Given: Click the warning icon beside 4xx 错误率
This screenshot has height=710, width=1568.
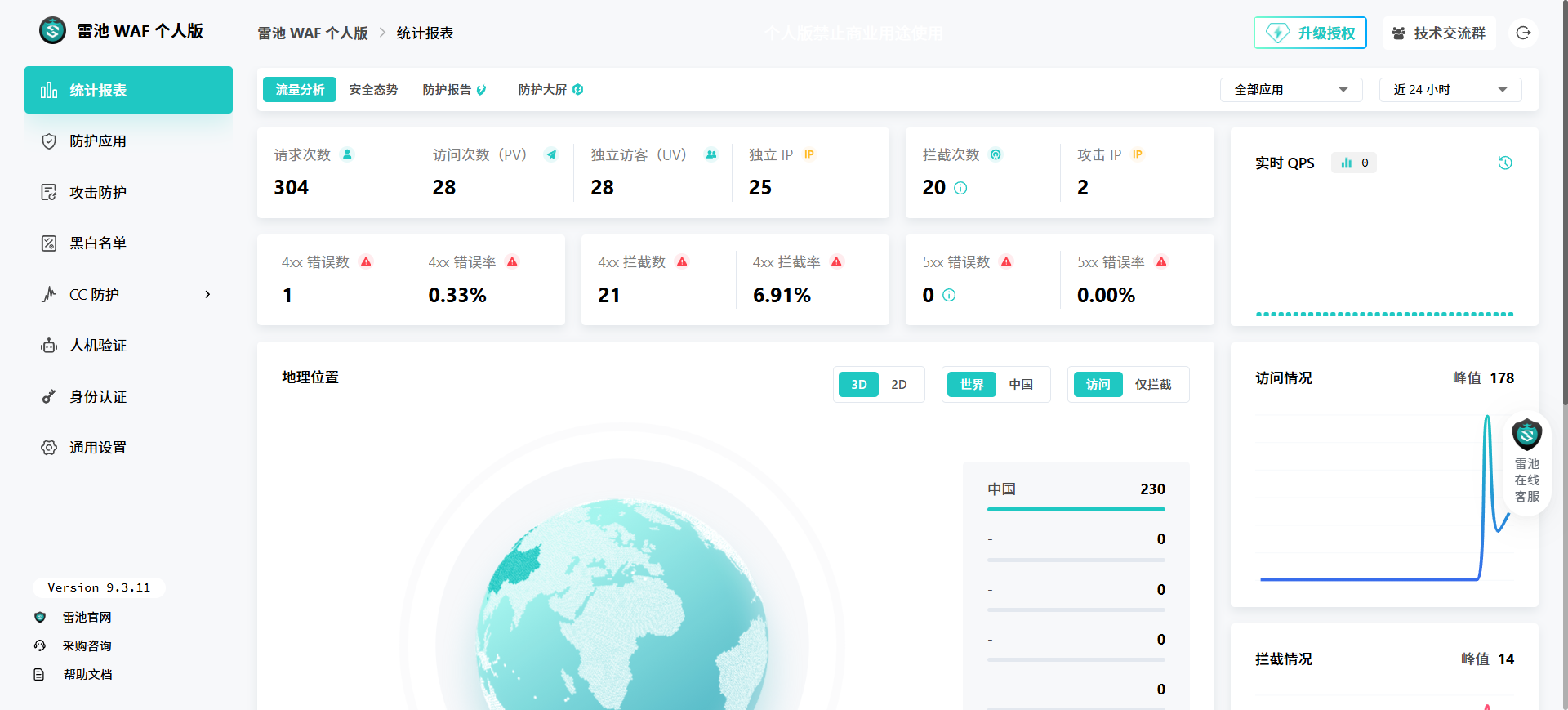Looking at the screenshot, I should pyautogui.click(x=512, y=261).
